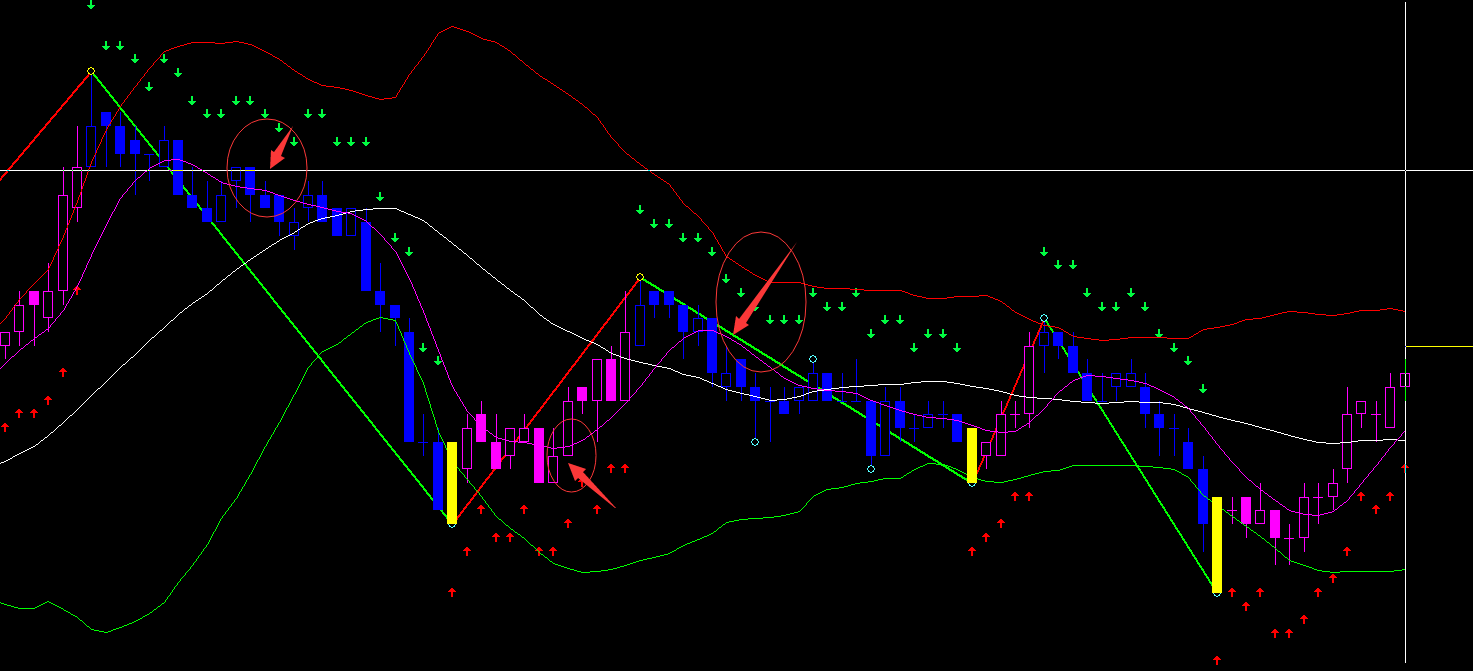Click the rightmost yellow highlighted candle bar

[1217, 545]
